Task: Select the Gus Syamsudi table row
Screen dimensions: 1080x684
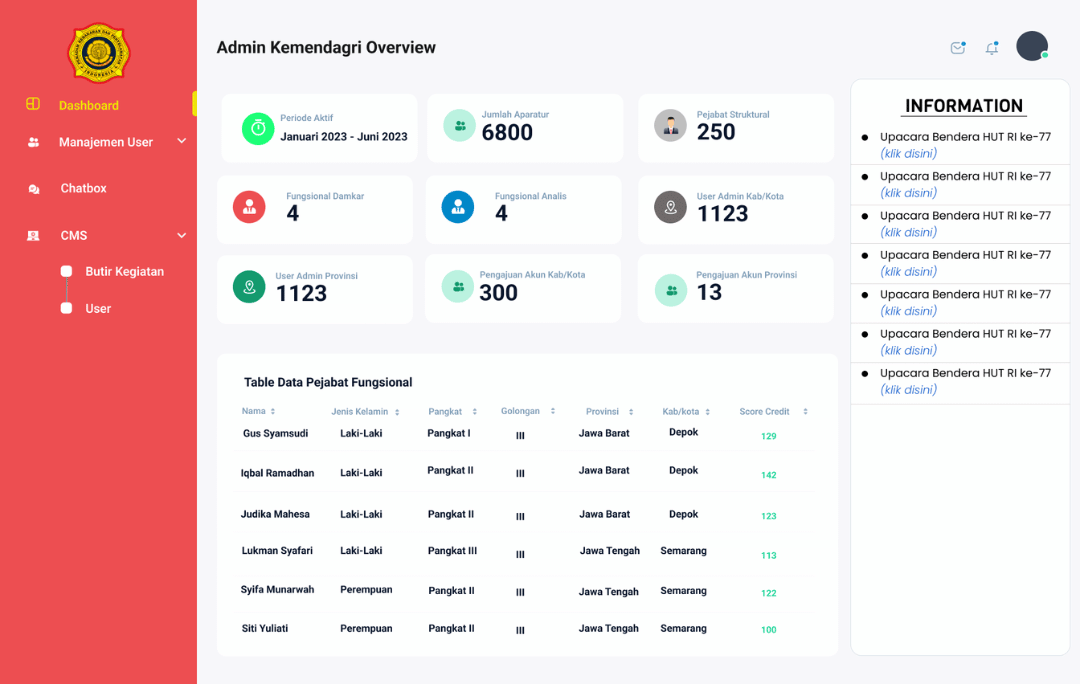Action: point(275,434)
